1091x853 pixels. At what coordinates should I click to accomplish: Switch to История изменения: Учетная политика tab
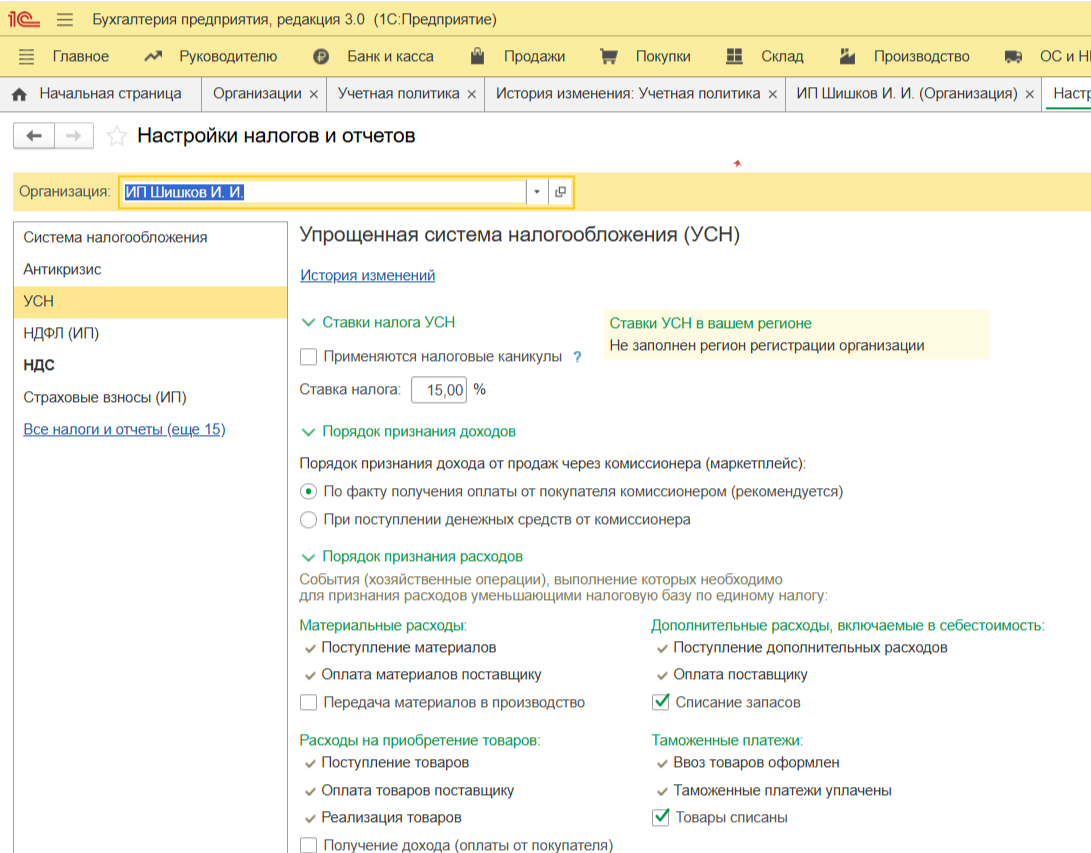pos(628,94)
